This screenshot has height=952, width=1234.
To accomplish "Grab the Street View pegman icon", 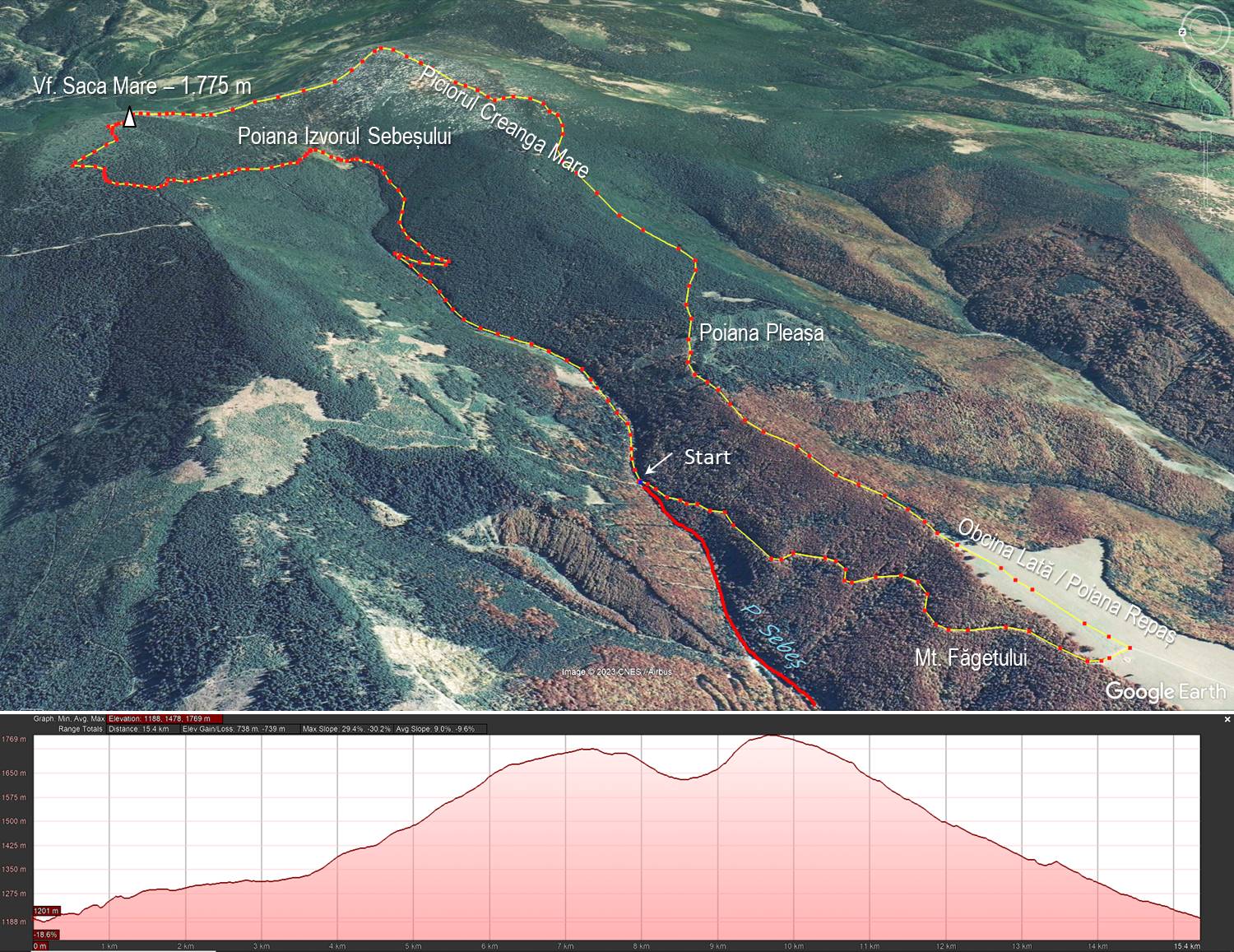I will coord(1205,107).
